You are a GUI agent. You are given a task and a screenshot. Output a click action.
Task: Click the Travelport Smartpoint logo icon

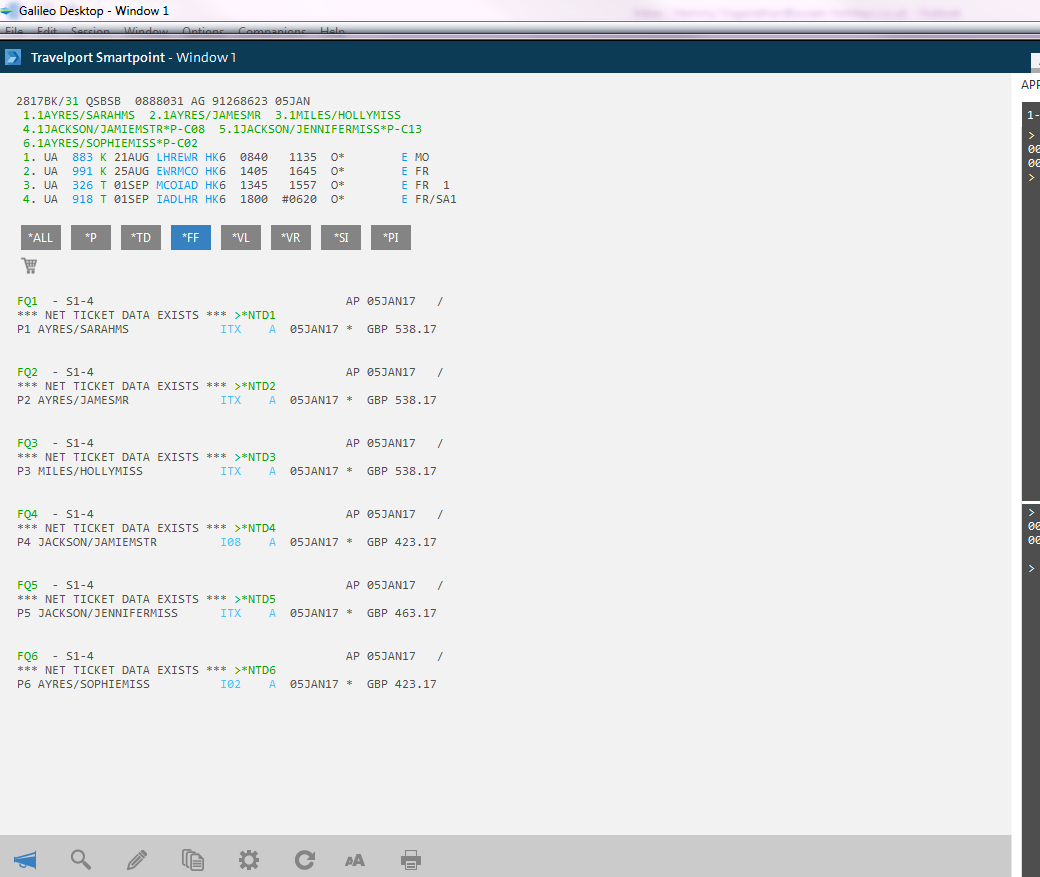pyautogui.click(x=13, y=57)
